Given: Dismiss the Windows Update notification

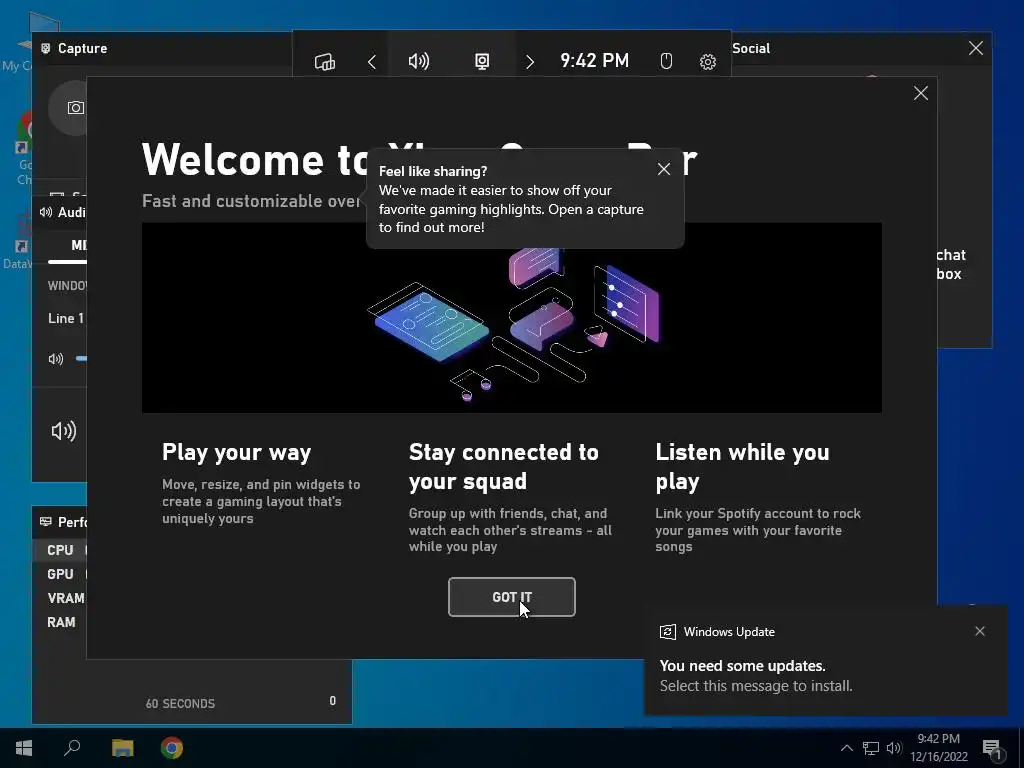Looking at the screenshot, I should pos(980,632).
